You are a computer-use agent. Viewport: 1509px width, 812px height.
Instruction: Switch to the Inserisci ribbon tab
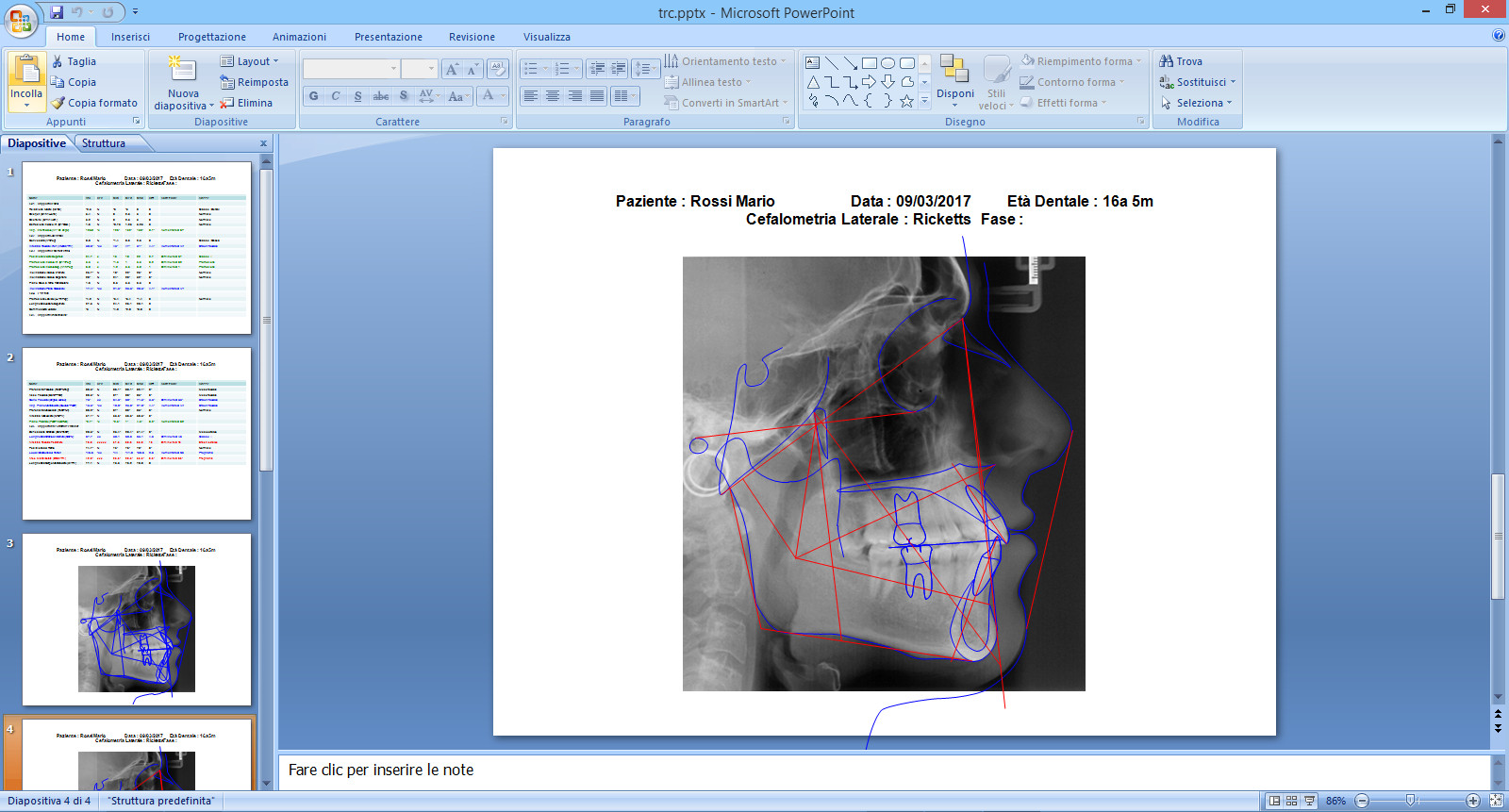130,37
